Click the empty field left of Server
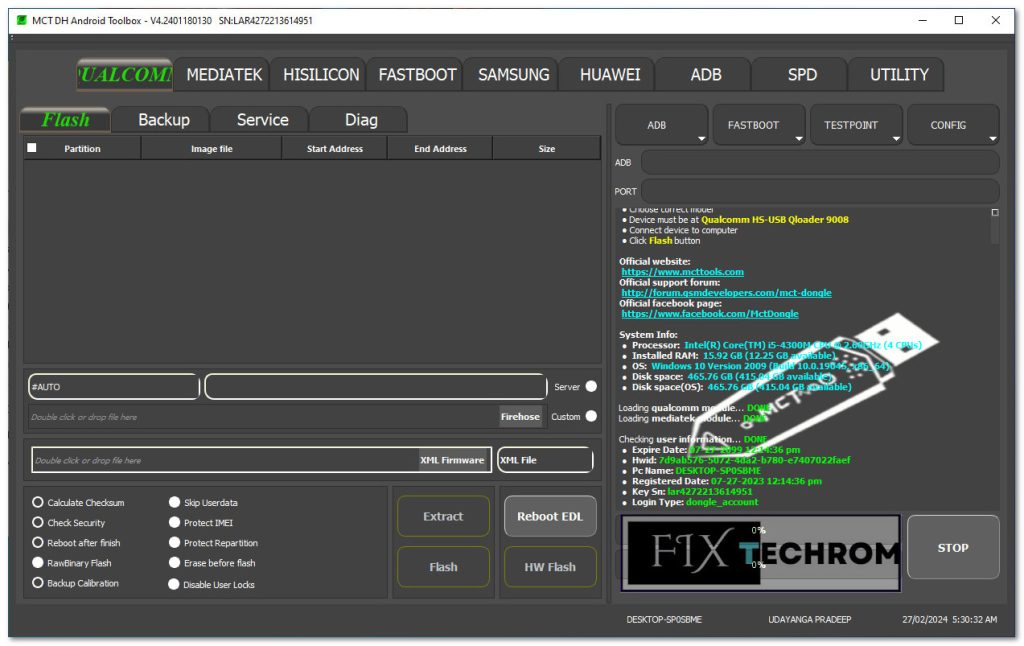The height and width of the screenshot is (646, 1024). pyautogui.click(x=376, y=387)
